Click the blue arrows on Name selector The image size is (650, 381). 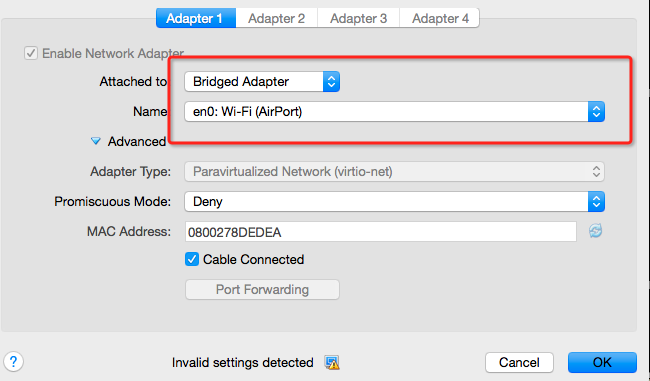point(596,112)
